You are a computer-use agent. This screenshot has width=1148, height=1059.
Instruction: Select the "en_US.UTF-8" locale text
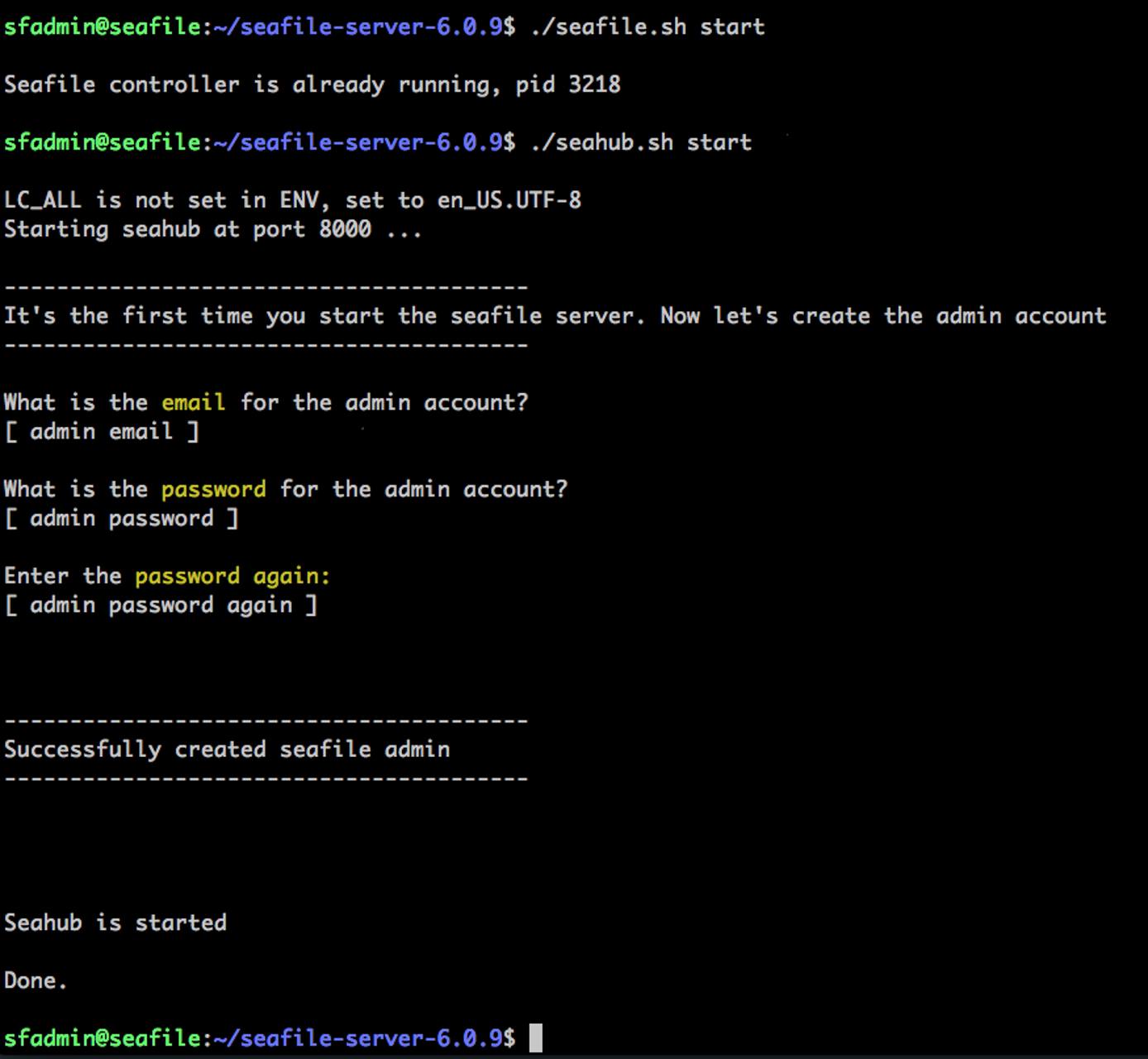tap(509, 200)
